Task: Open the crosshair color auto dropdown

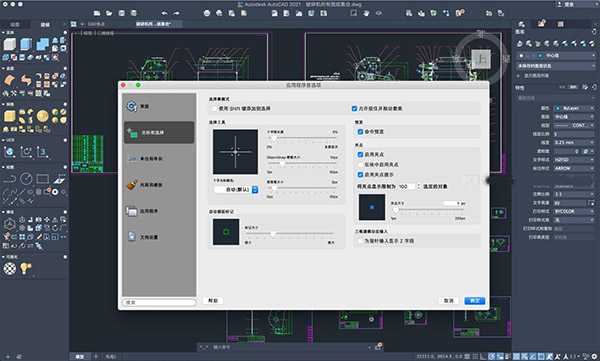Action: tap(236, 189)
